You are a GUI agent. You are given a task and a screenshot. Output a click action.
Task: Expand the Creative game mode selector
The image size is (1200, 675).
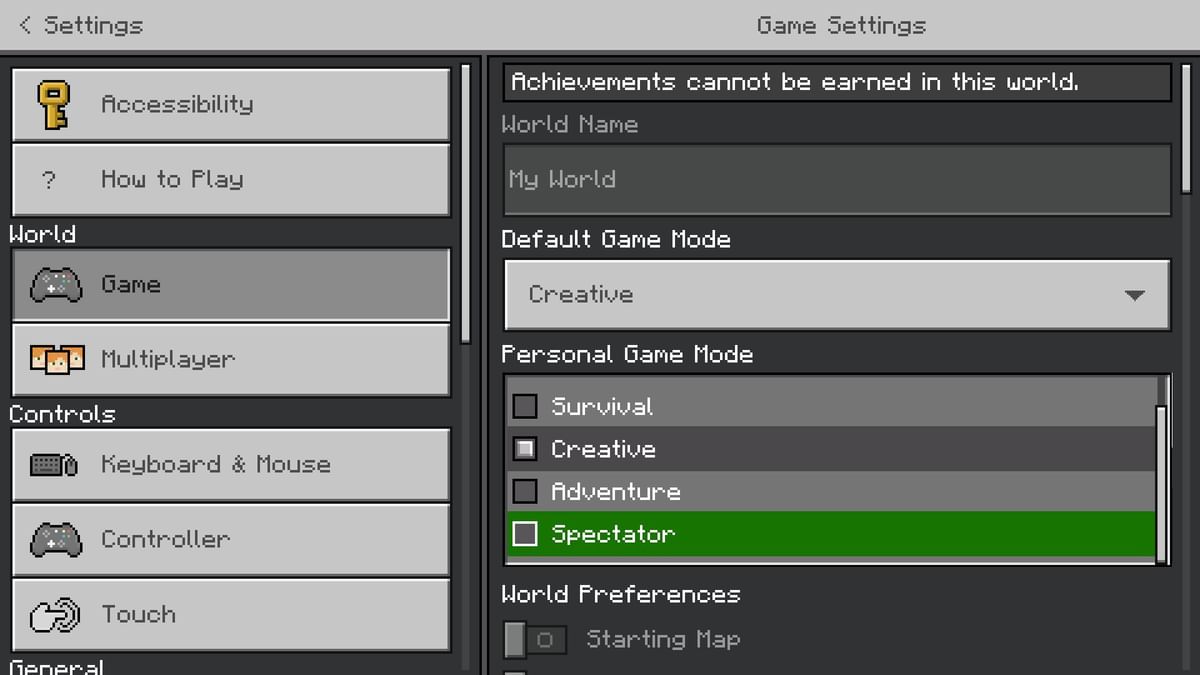coord(836,294)
